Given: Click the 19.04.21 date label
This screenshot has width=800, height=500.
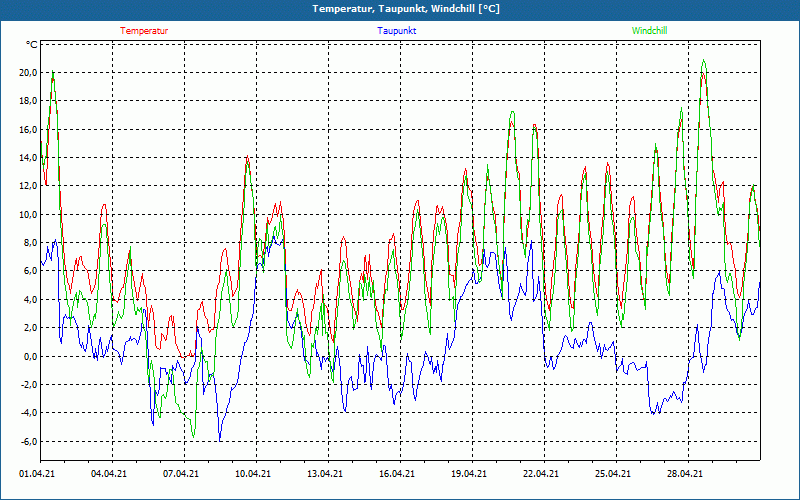Looking at the screenshot, I should pyautogui.click(x=468, y=473).
